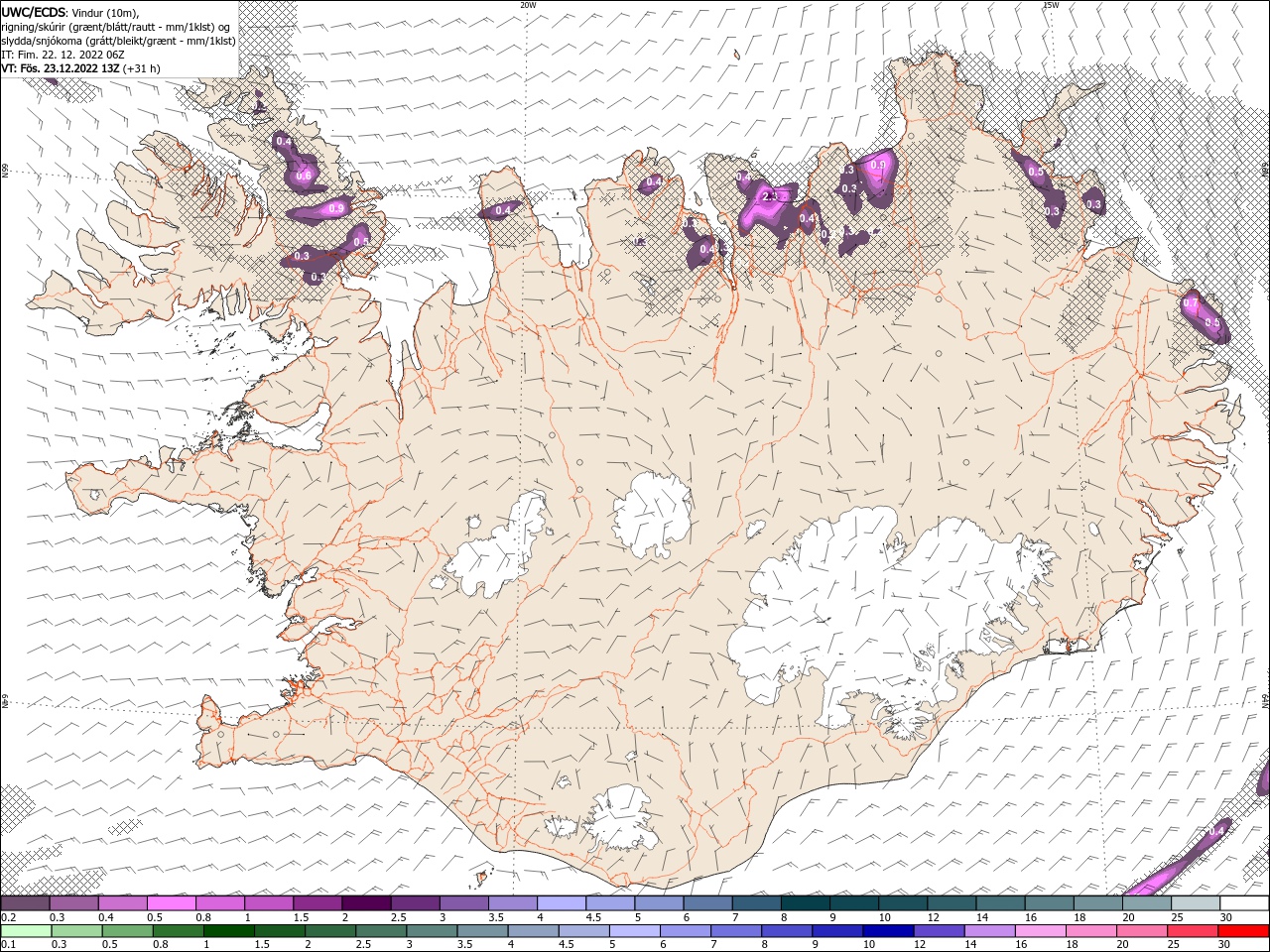Screen dimensions: 1270x952
Task: Select the pale green 0.1 rain legend swatch
Action: pos(25,931)
